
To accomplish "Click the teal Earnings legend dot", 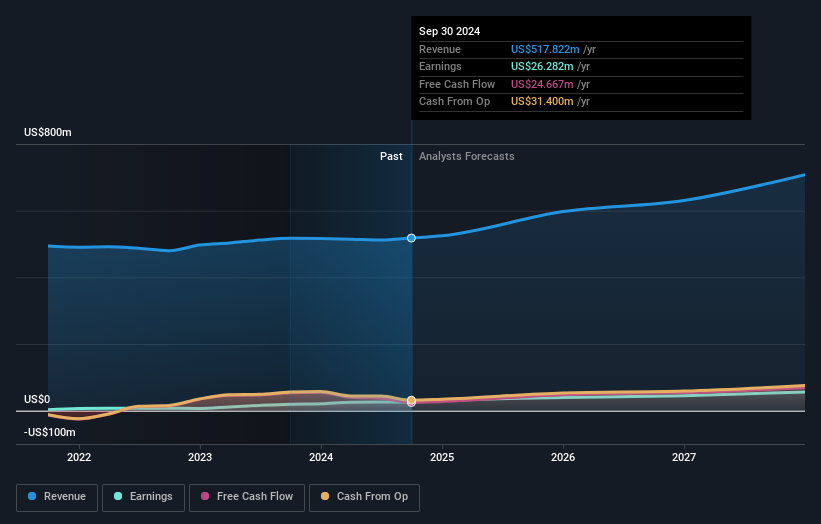I will pos(118,496).
